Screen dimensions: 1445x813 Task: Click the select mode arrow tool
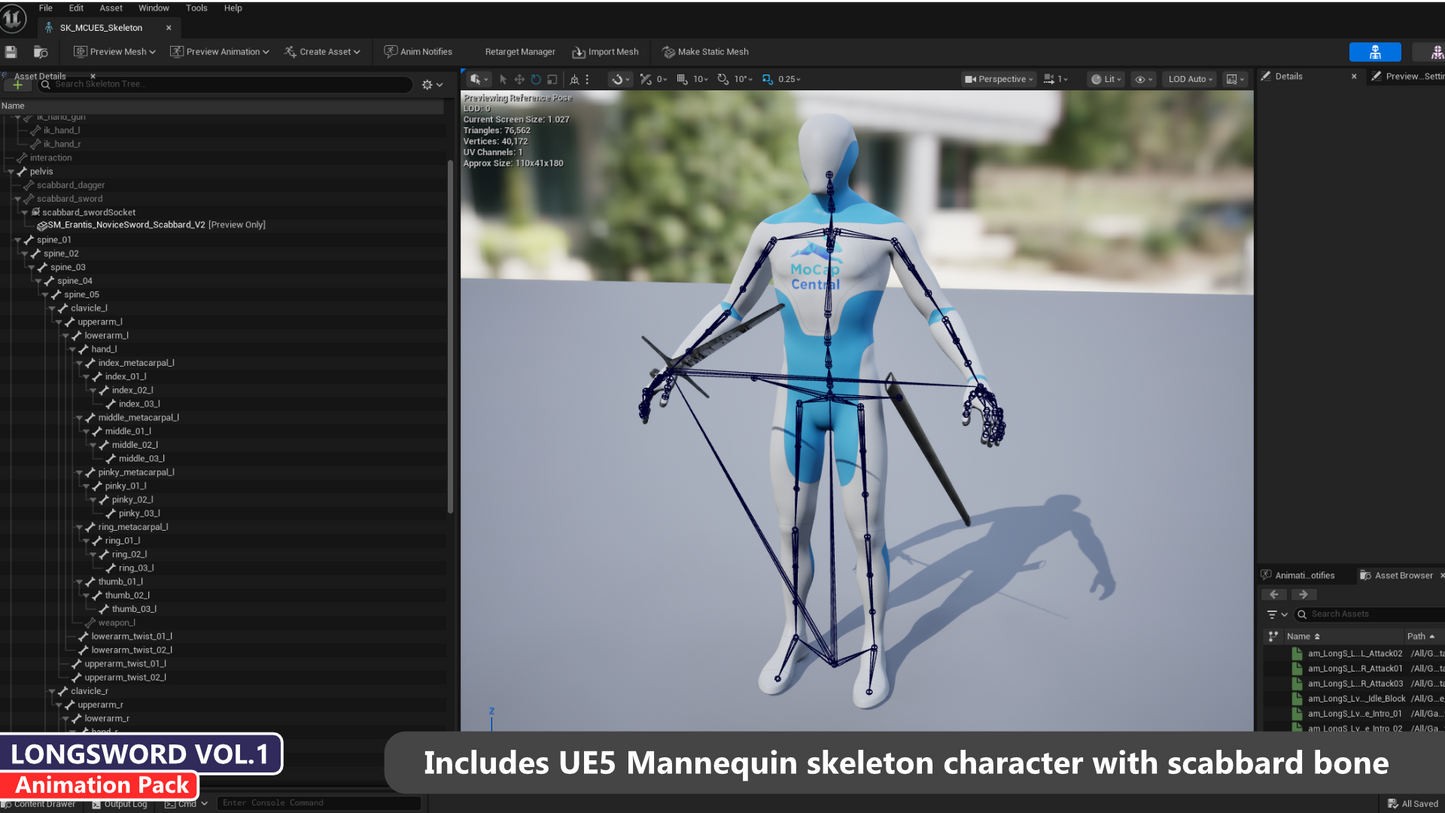tap(503, 79)
